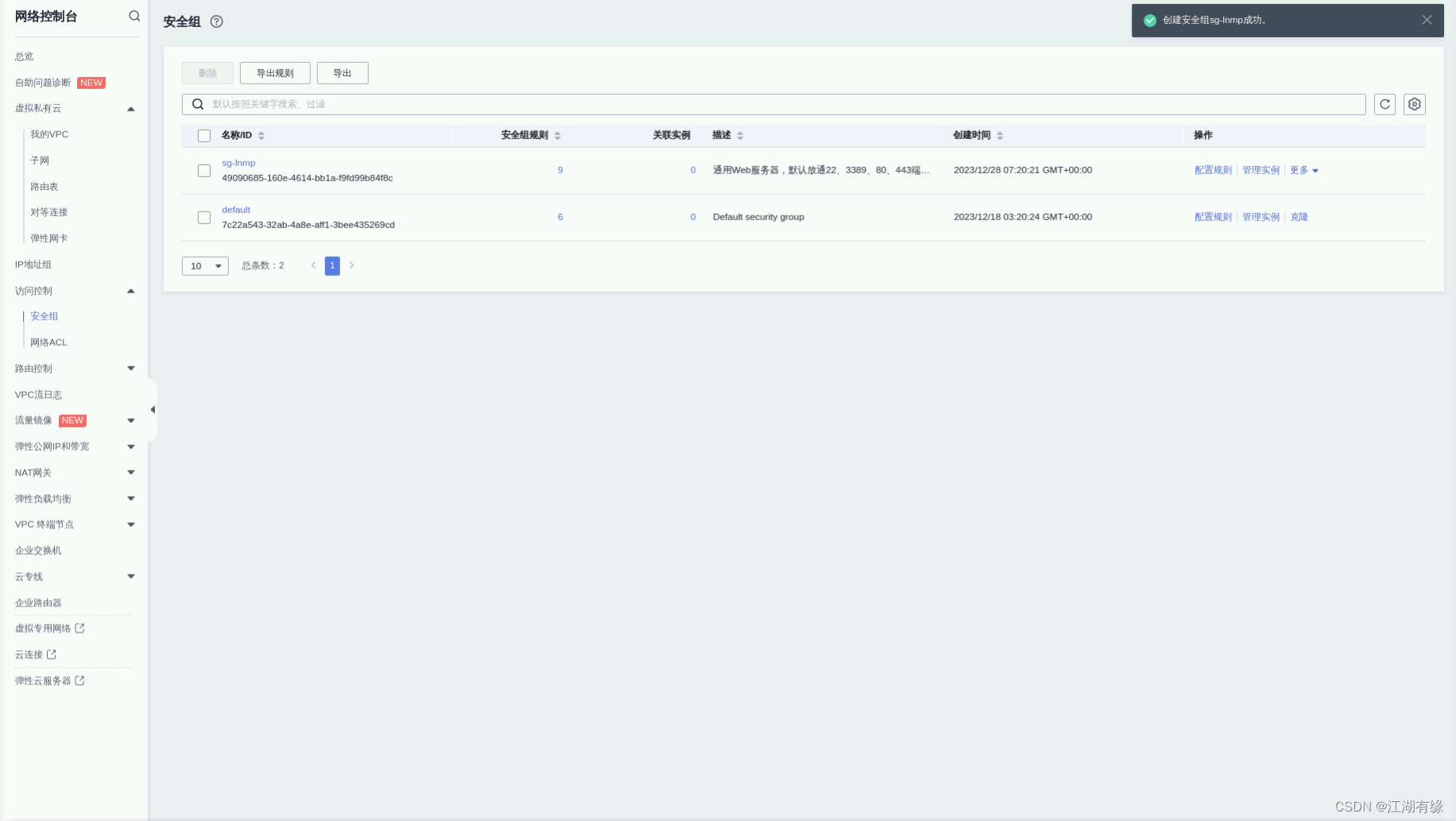Go to the next page arrow

351,265
